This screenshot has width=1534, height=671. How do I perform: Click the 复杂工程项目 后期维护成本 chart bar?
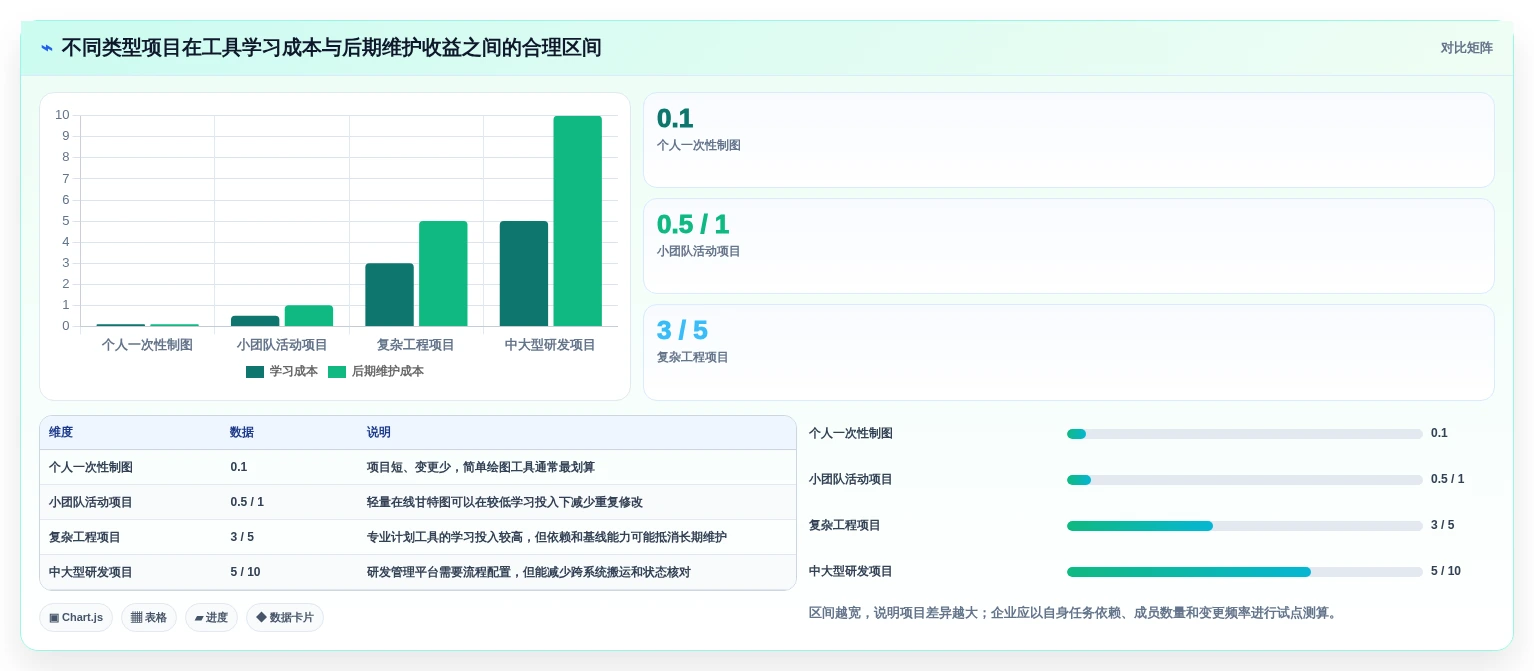tap(443, 274)
